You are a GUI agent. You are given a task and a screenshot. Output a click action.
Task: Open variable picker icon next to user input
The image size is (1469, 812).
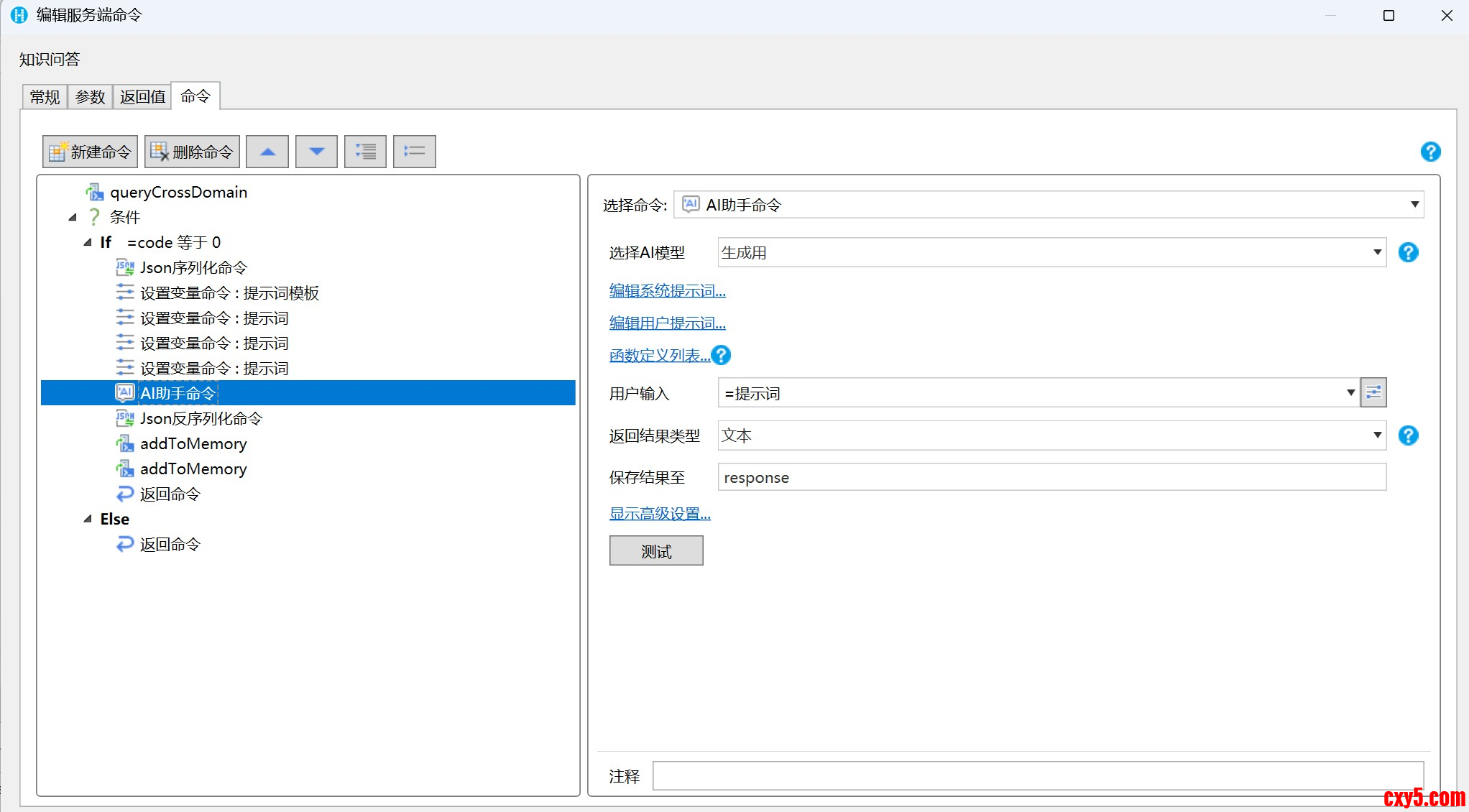1373,392
